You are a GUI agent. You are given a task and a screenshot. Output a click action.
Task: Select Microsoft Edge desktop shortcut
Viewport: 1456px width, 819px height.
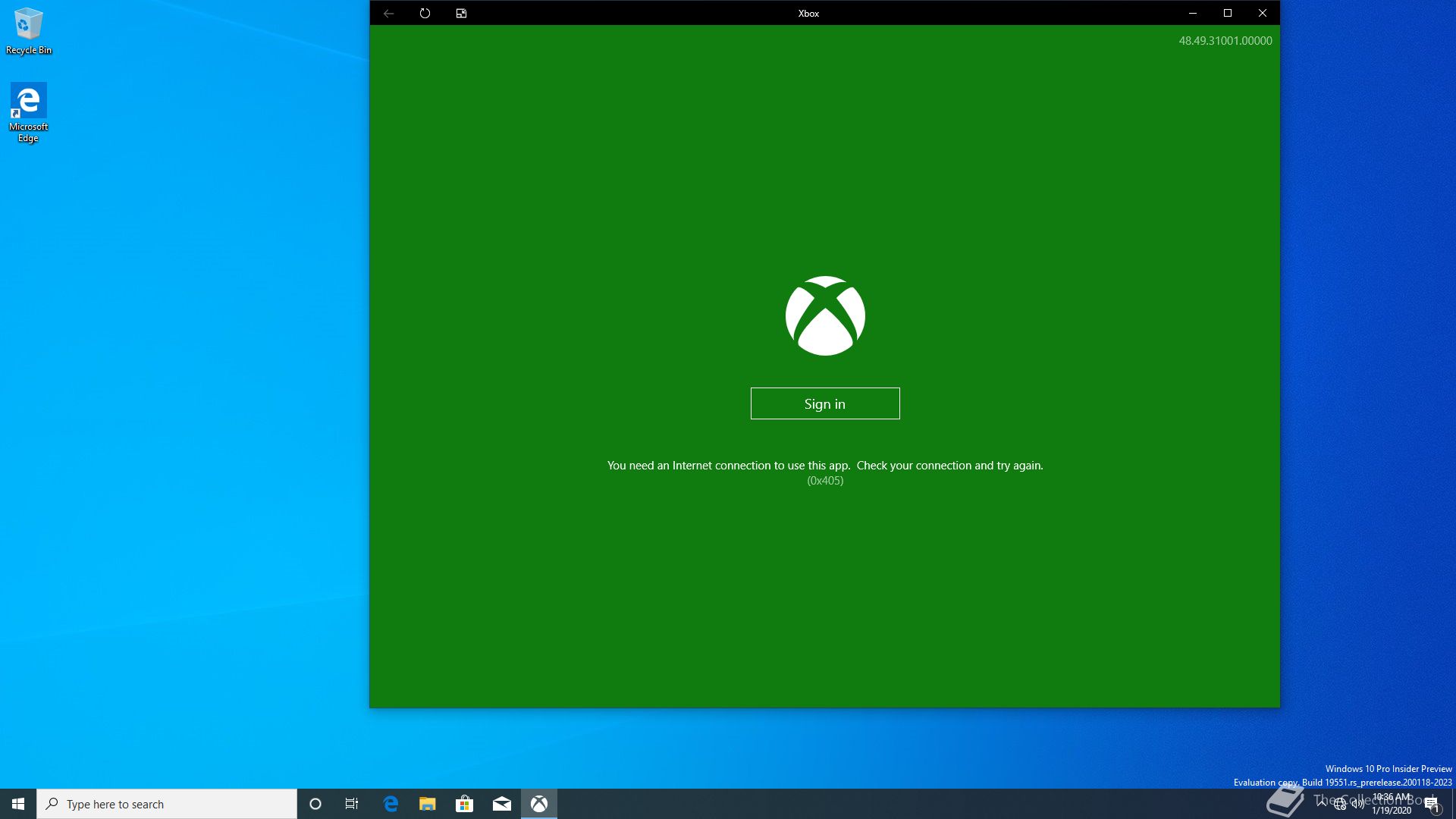[29, 112]
